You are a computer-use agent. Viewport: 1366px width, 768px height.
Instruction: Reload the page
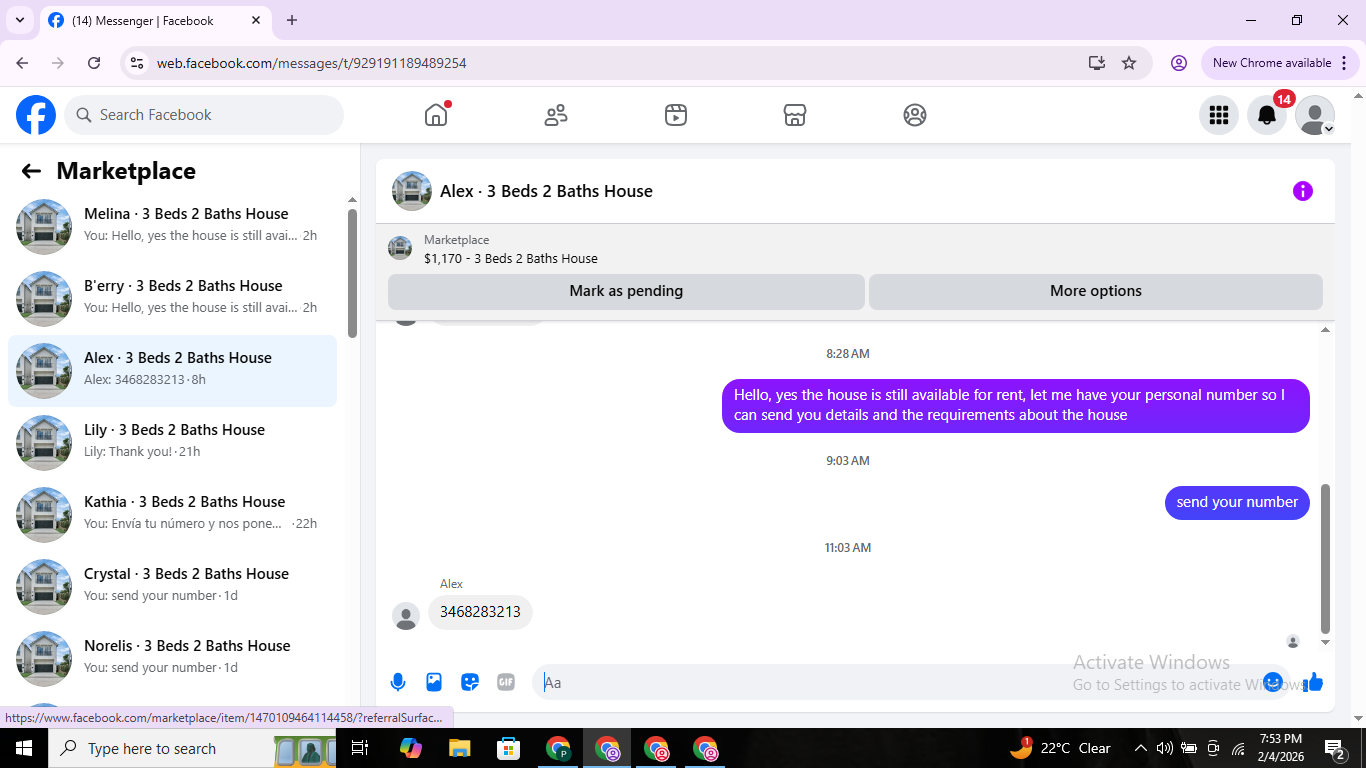(x=94, y=63)
